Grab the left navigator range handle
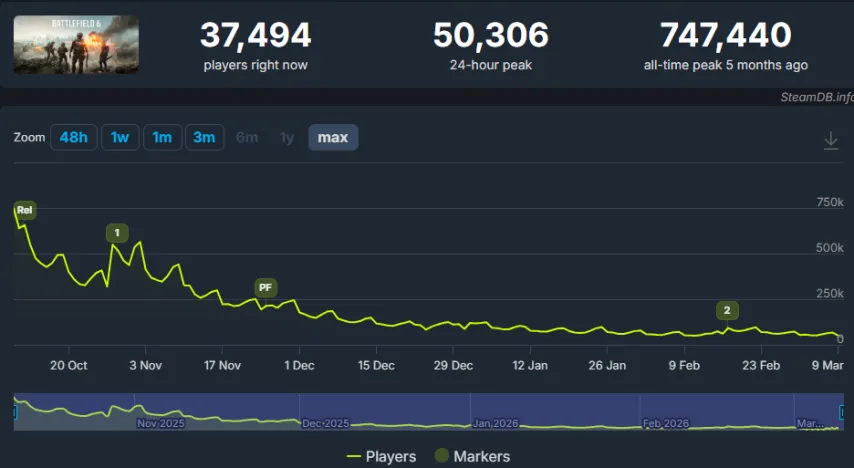 (16, 412)
